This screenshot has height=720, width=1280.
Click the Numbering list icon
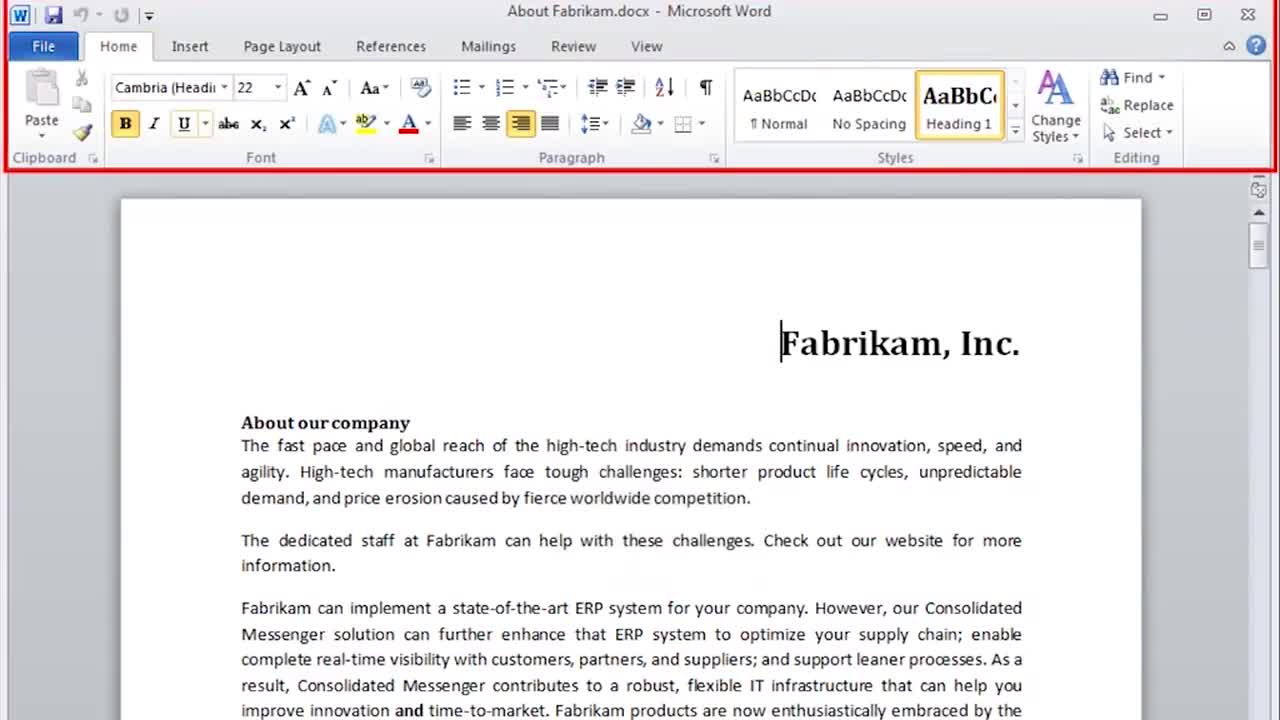(x=505, y=88)
